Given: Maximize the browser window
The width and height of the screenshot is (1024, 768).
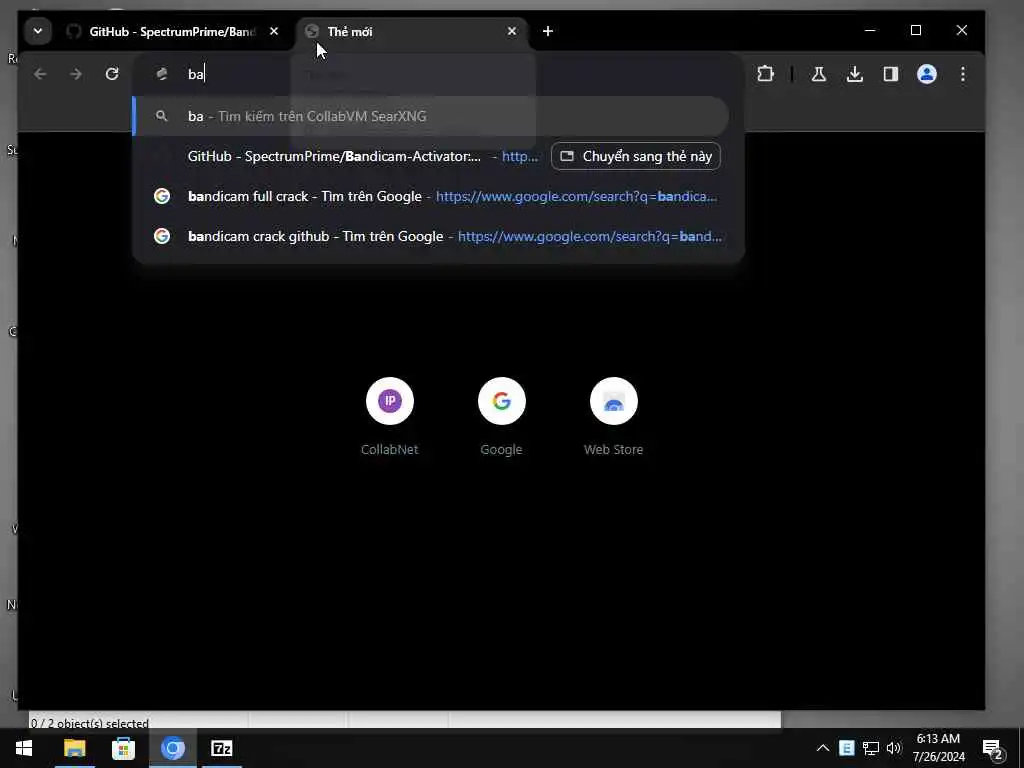Looking at the screenshot, I should point(916,30).
